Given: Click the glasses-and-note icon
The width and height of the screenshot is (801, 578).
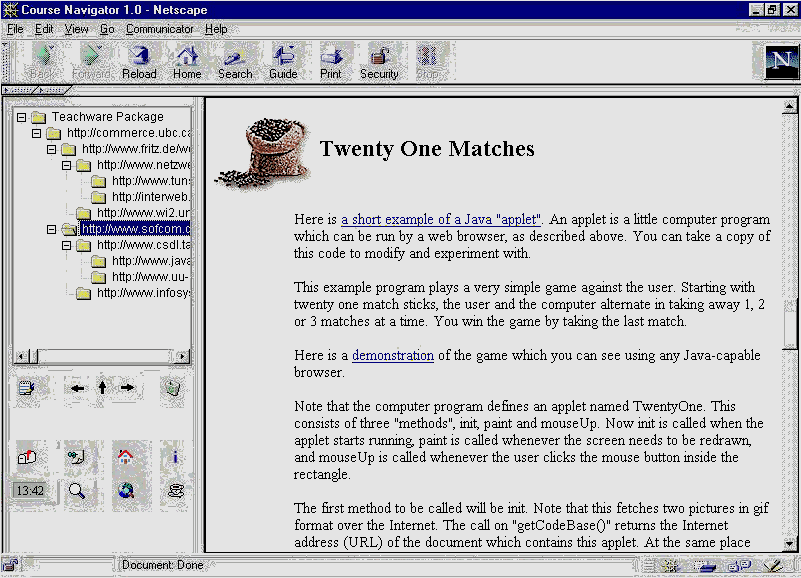Looking at the screenshot, I should click(77, 456).
